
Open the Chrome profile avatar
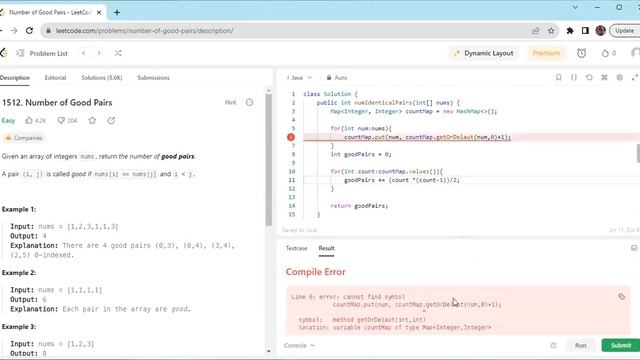click(x=600, y=31)
